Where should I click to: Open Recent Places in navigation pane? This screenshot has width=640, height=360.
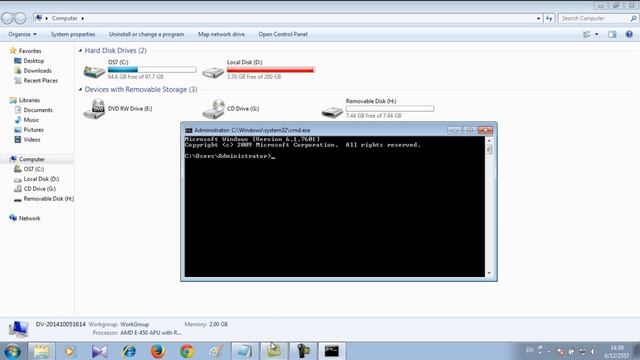(40, 80)
